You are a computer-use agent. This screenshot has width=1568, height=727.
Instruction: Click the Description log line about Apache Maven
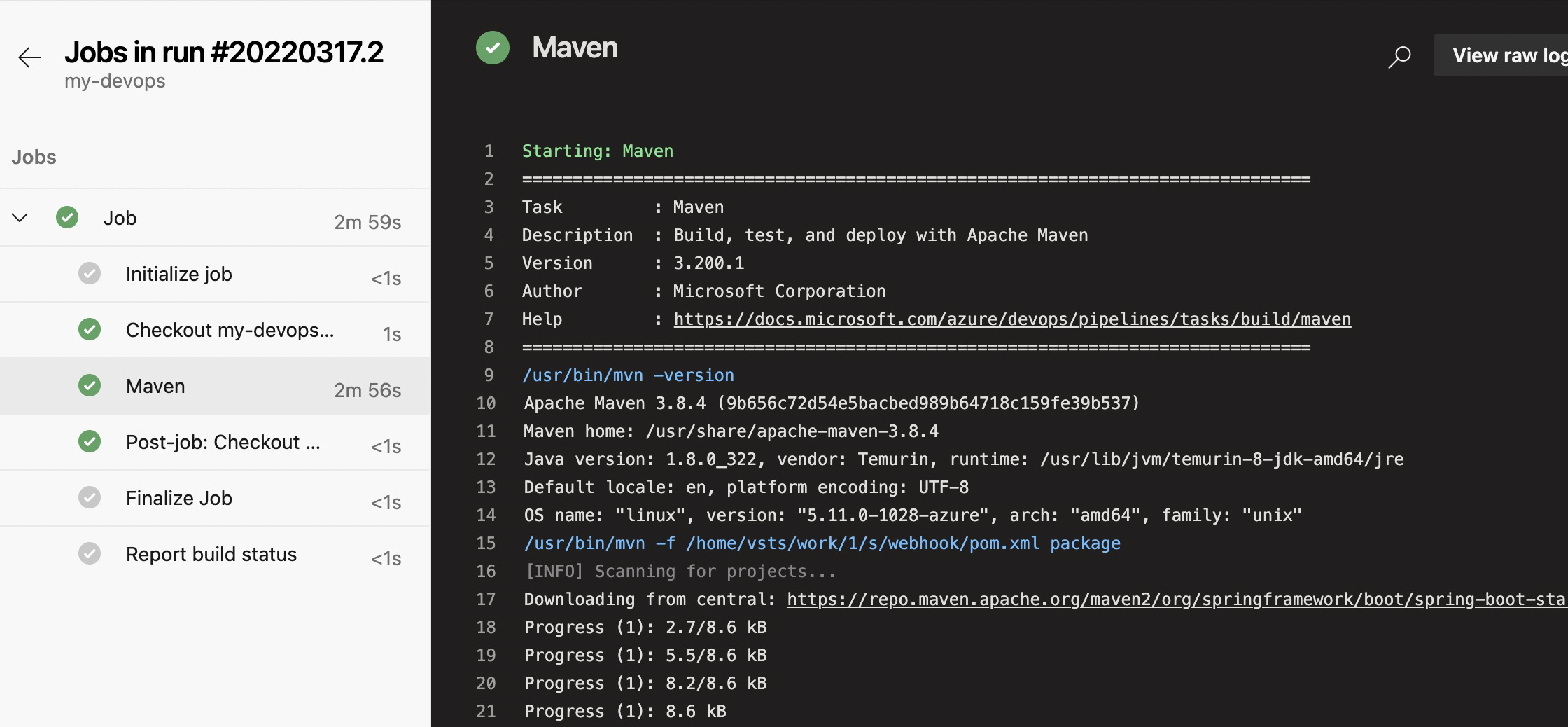pos(805,235)
